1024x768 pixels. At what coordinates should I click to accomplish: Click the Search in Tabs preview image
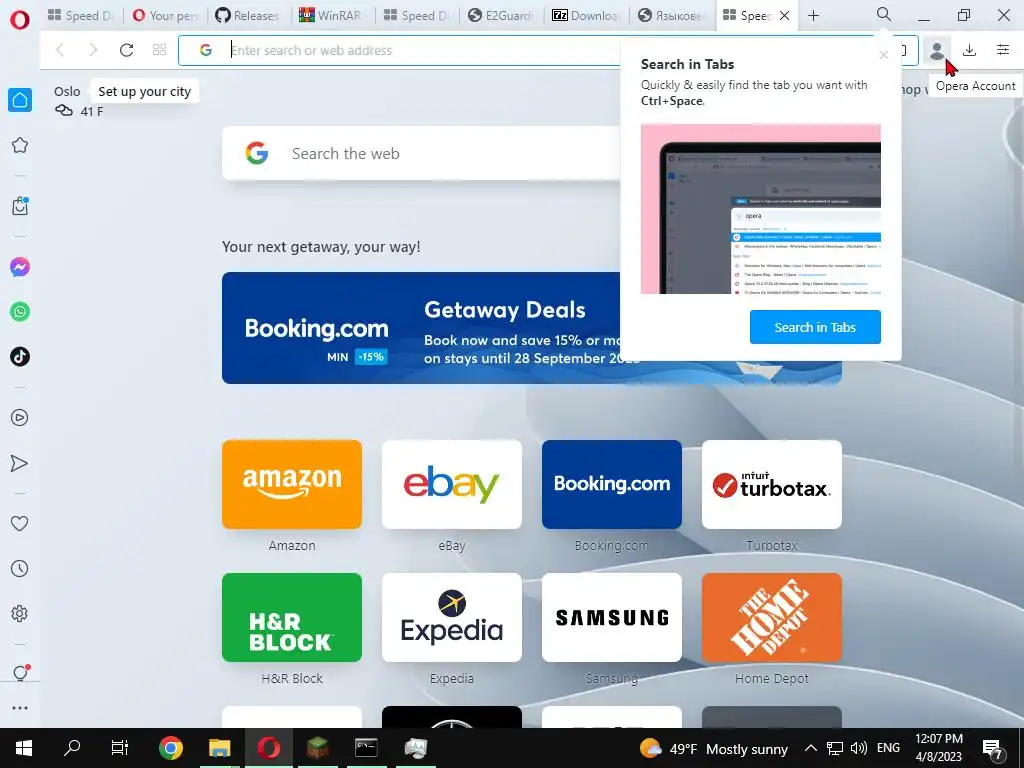click(761, 209)
